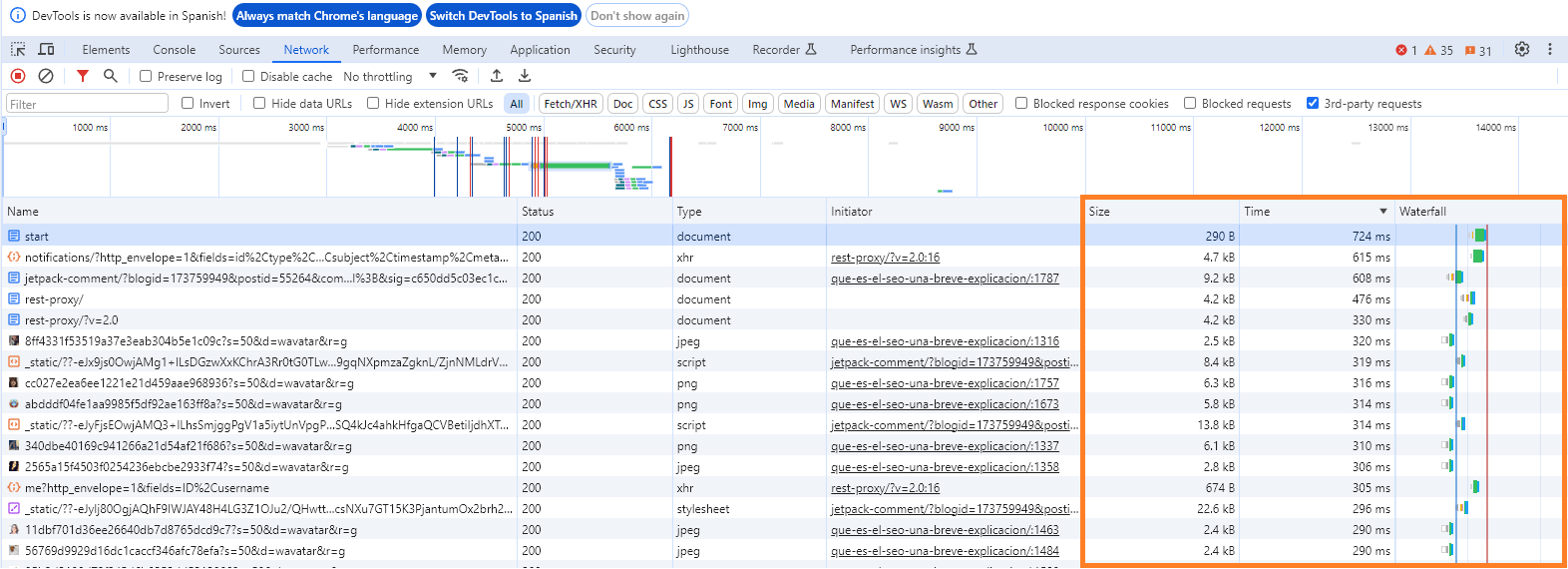The height and width of the screenshot is (569, 1568).
Task: Open the Lighthouse tab
Action: [x=699, y=50]
